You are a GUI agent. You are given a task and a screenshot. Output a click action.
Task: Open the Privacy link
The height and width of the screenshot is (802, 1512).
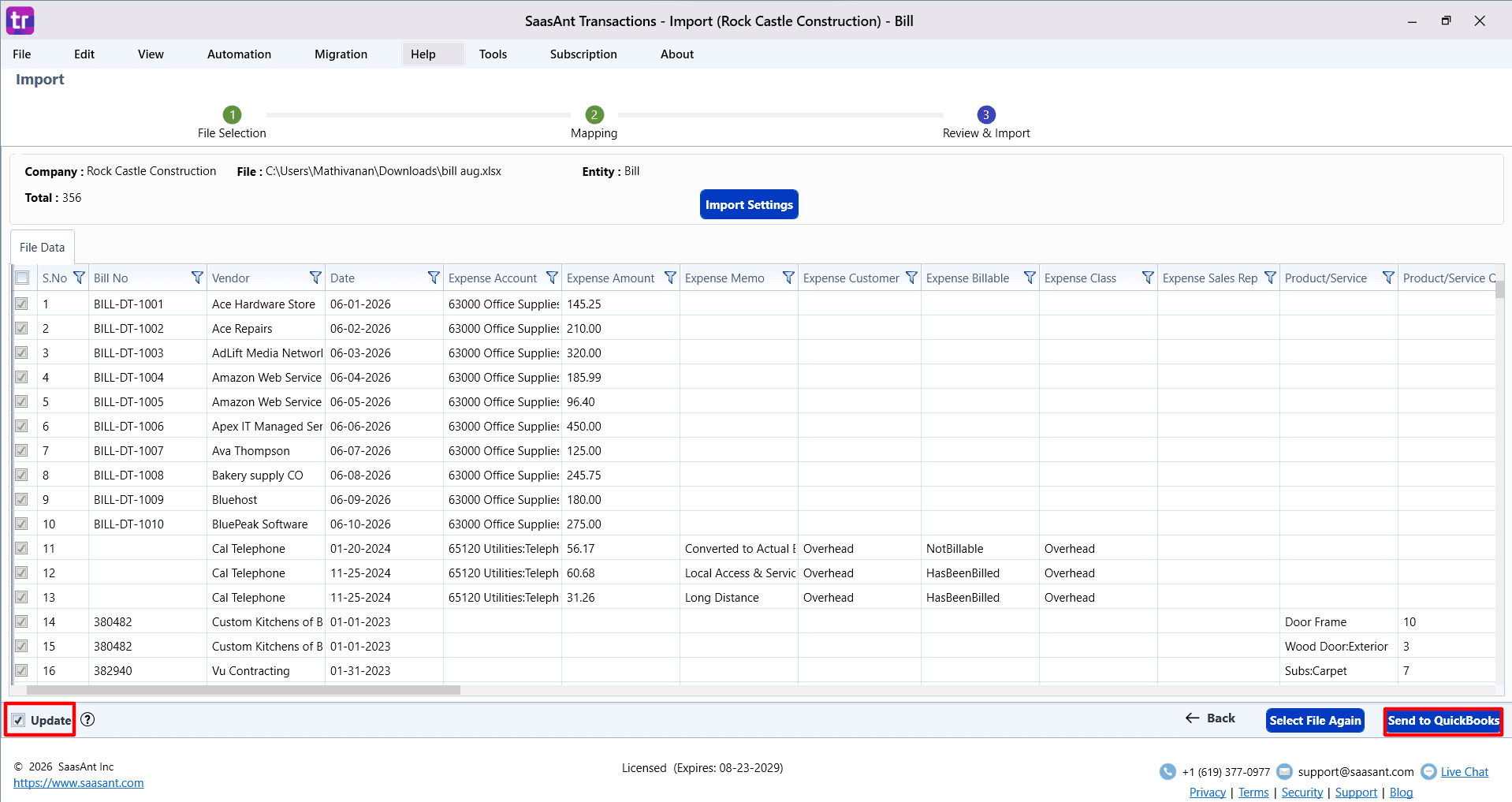pyautogui.click(x=1208, y=793)
